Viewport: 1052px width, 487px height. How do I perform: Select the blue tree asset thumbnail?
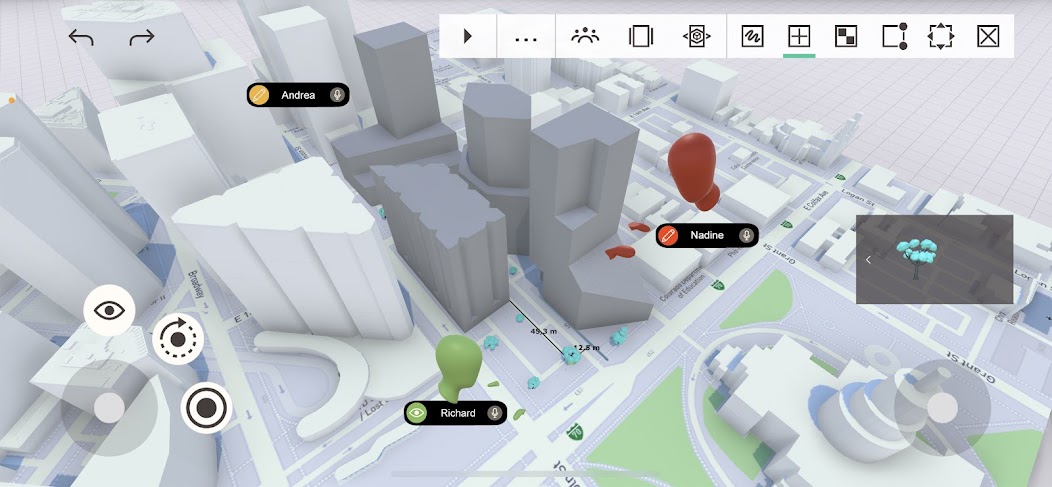click(x=915, y=259)
